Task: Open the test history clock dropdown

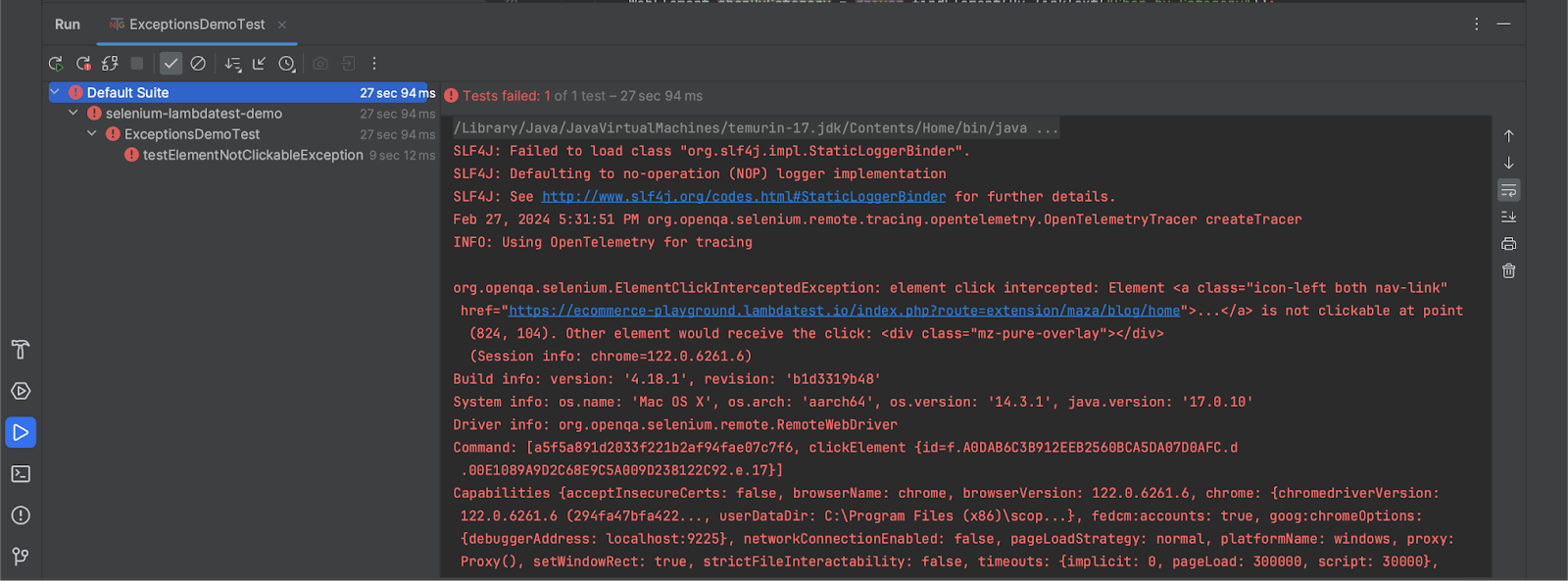Action: point(286,64)
